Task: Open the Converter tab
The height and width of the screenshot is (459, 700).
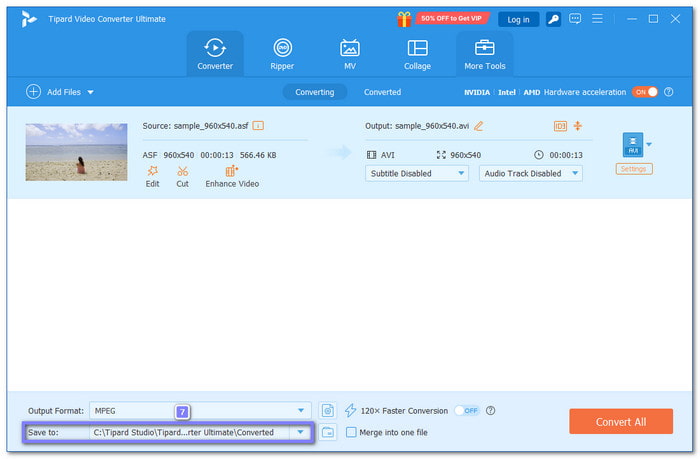Action: (x=215, y=54)
